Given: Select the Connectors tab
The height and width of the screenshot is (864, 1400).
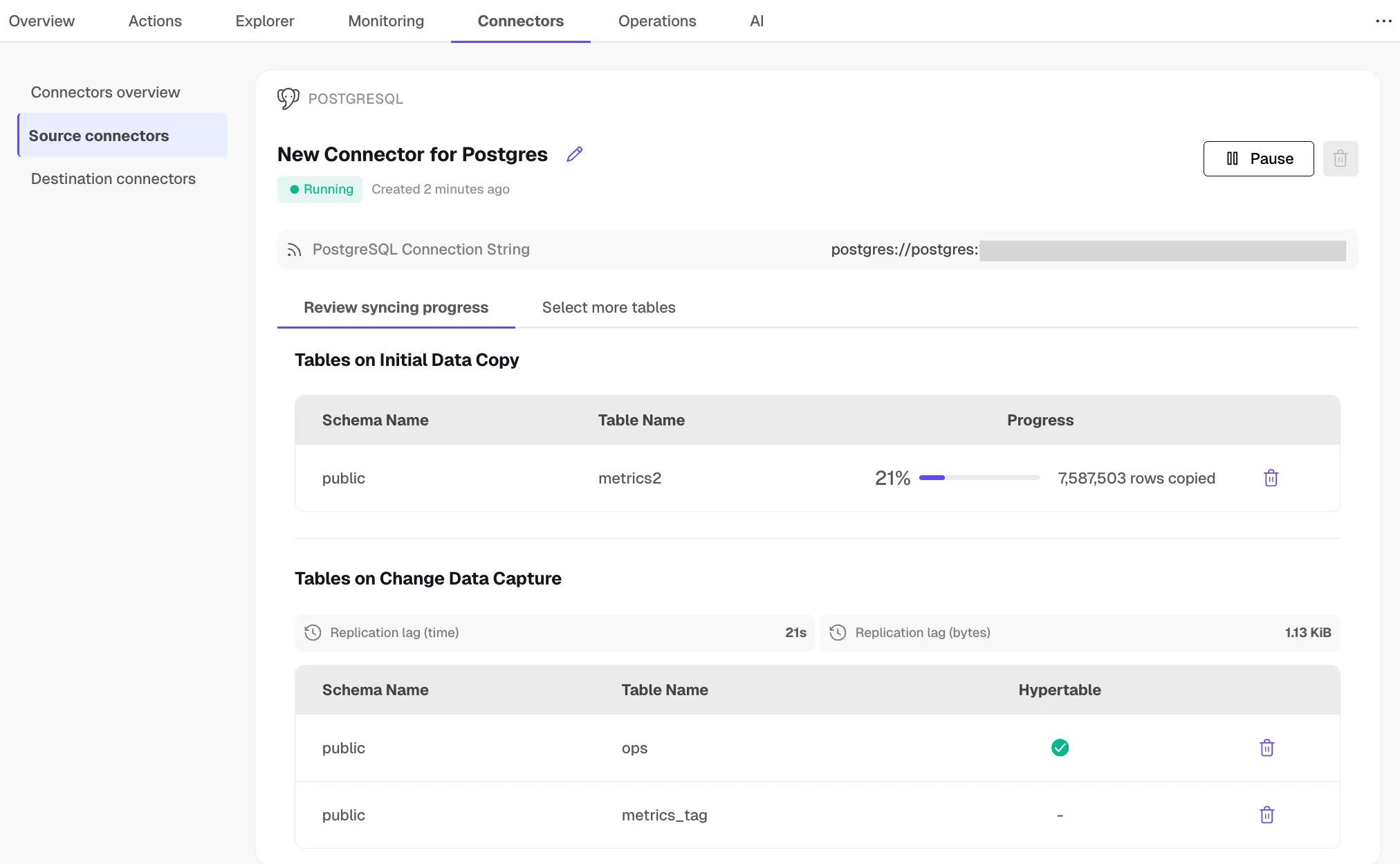Looking at the screenshot, I should click(x=521, y=21).
